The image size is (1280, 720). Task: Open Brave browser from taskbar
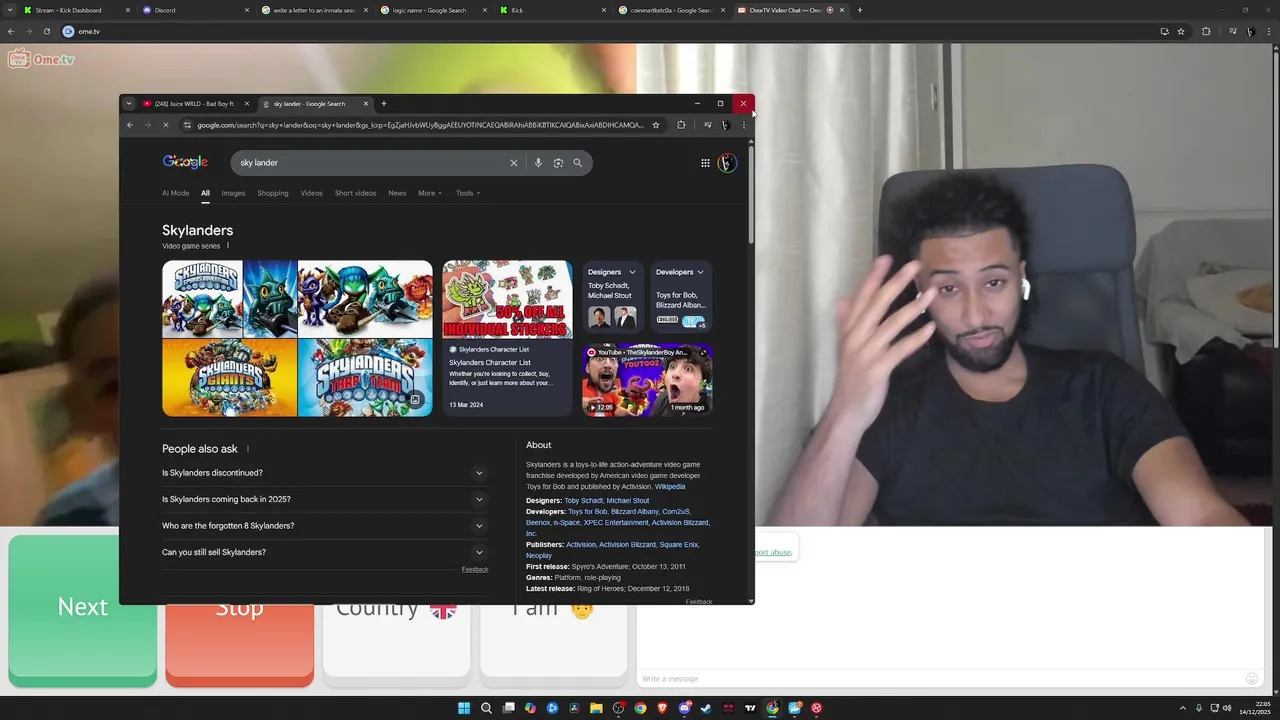662,708
